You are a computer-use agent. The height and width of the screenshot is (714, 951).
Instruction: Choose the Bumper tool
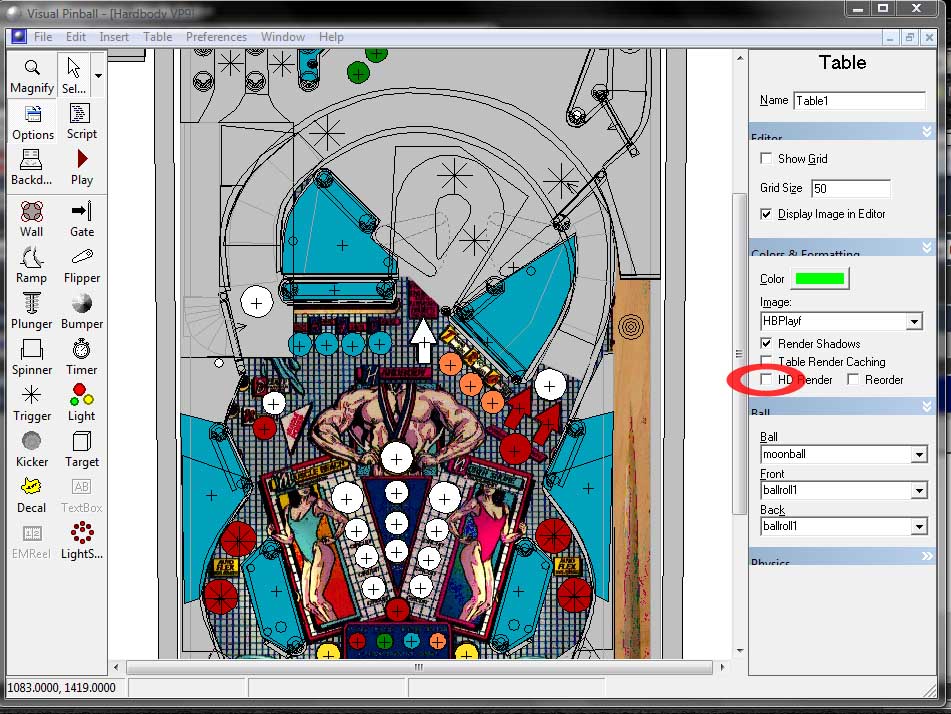click(81, 311)
